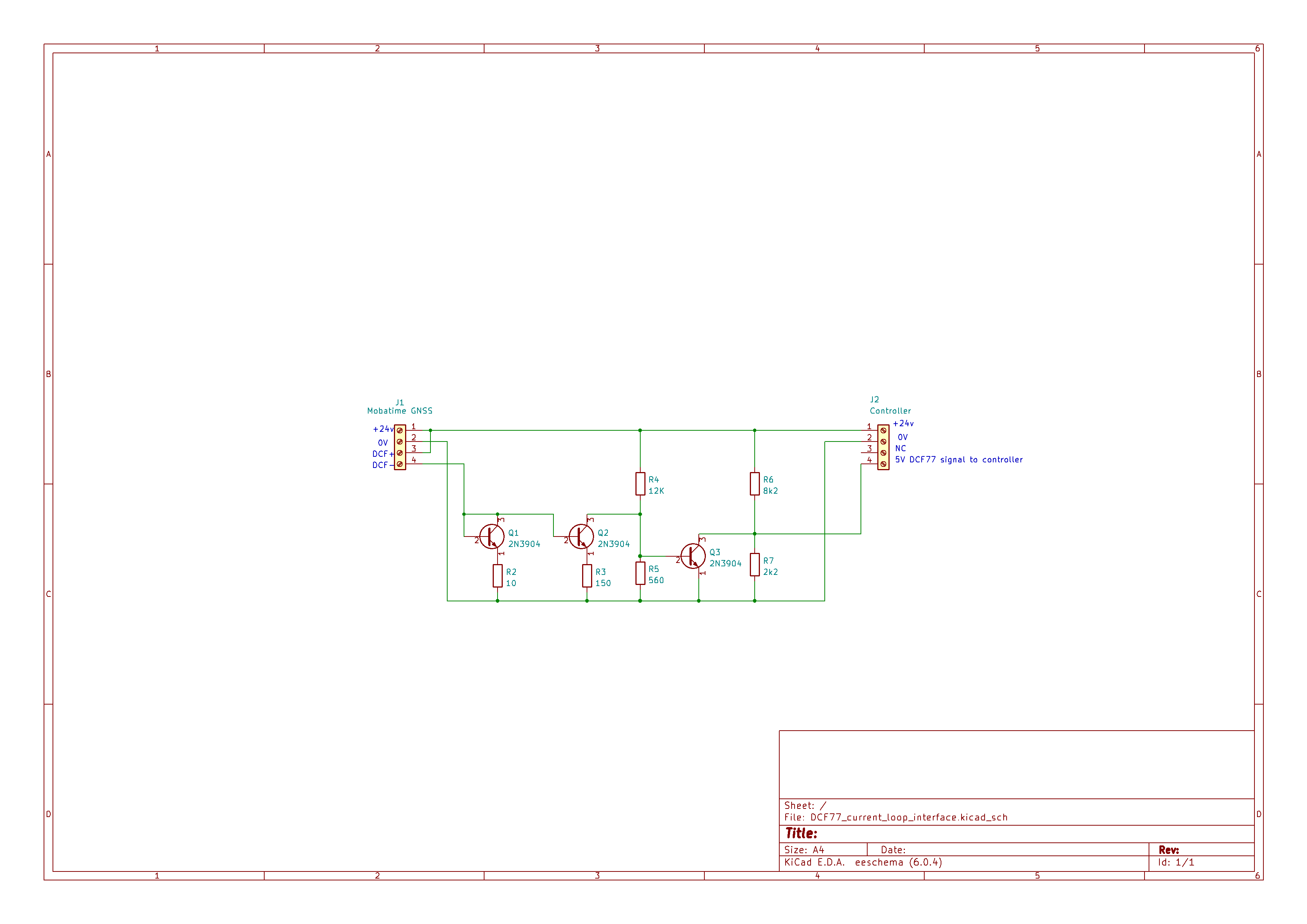Click the R4 12K resistor symbol

640,484
